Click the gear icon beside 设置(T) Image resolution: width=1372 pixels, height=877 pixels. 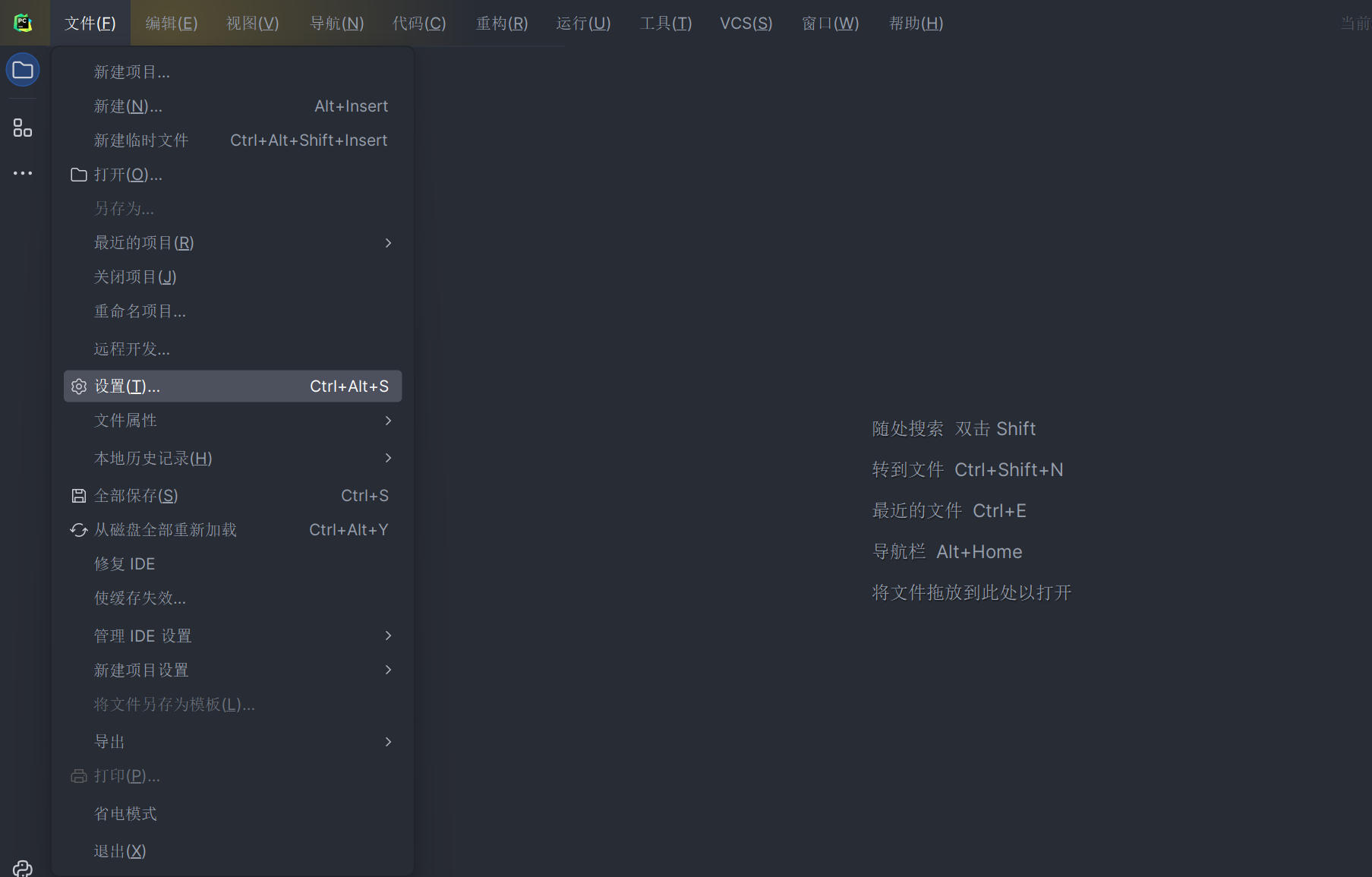(x=79, y=386)
